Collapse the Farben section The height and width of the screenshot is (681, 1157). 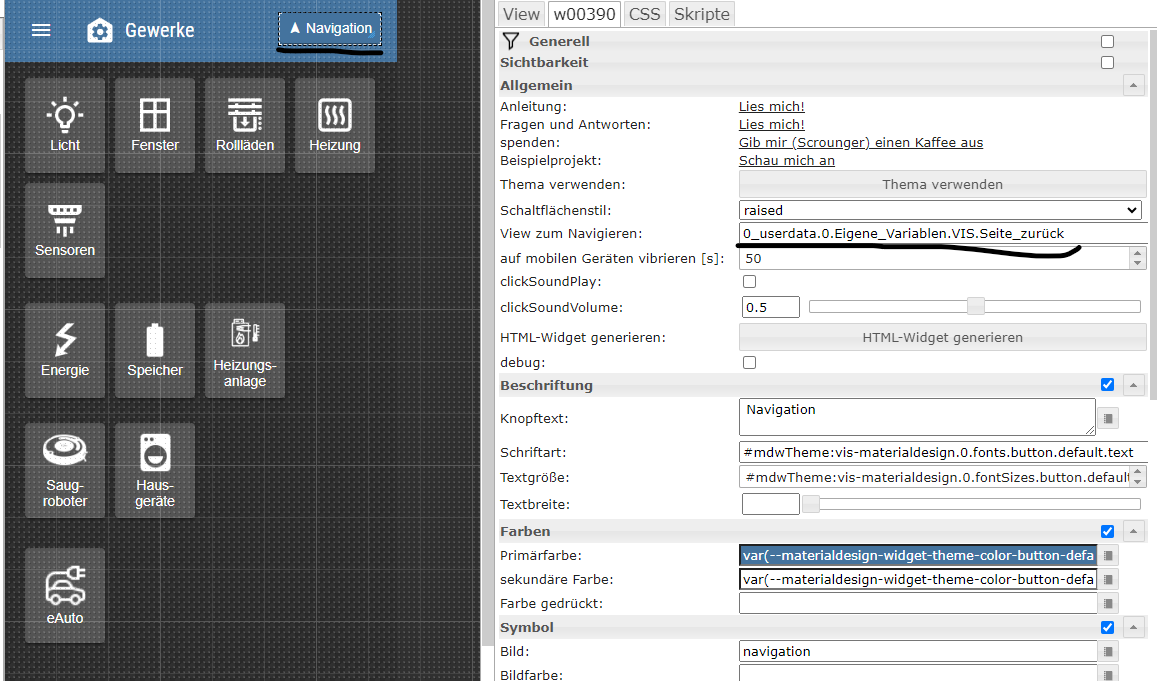pos(1133,532)
